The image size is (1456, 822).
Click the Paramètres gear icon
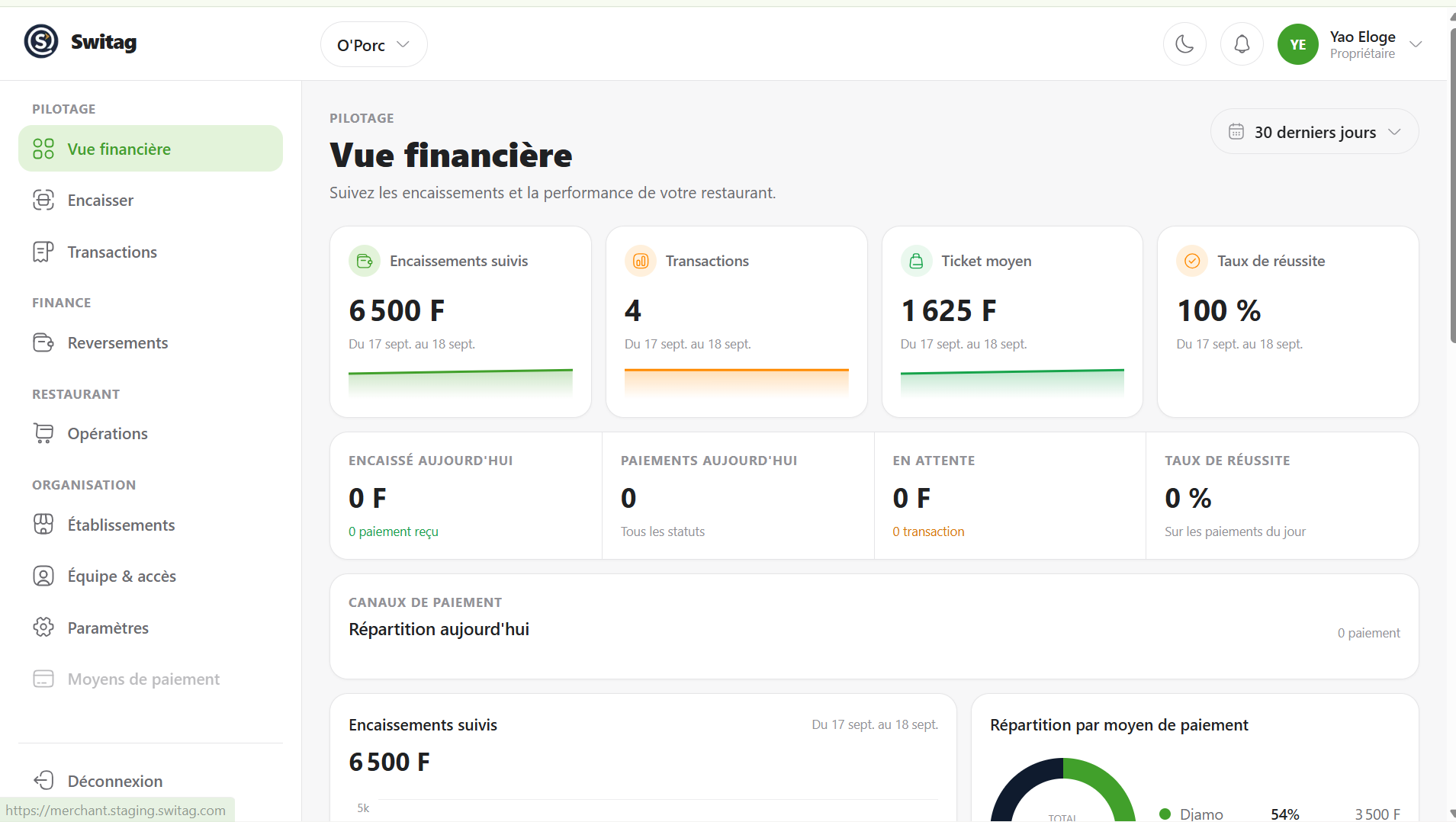tap(43, 627)
